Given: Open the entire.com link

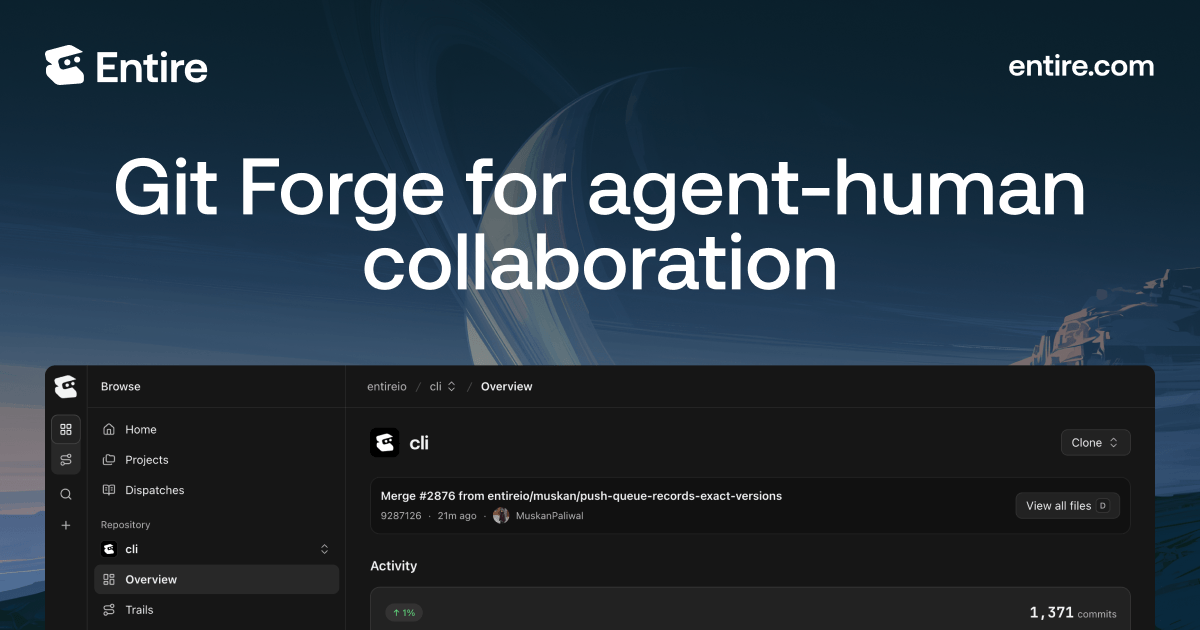Looking at the screenshot, I should click(1081, 66).
